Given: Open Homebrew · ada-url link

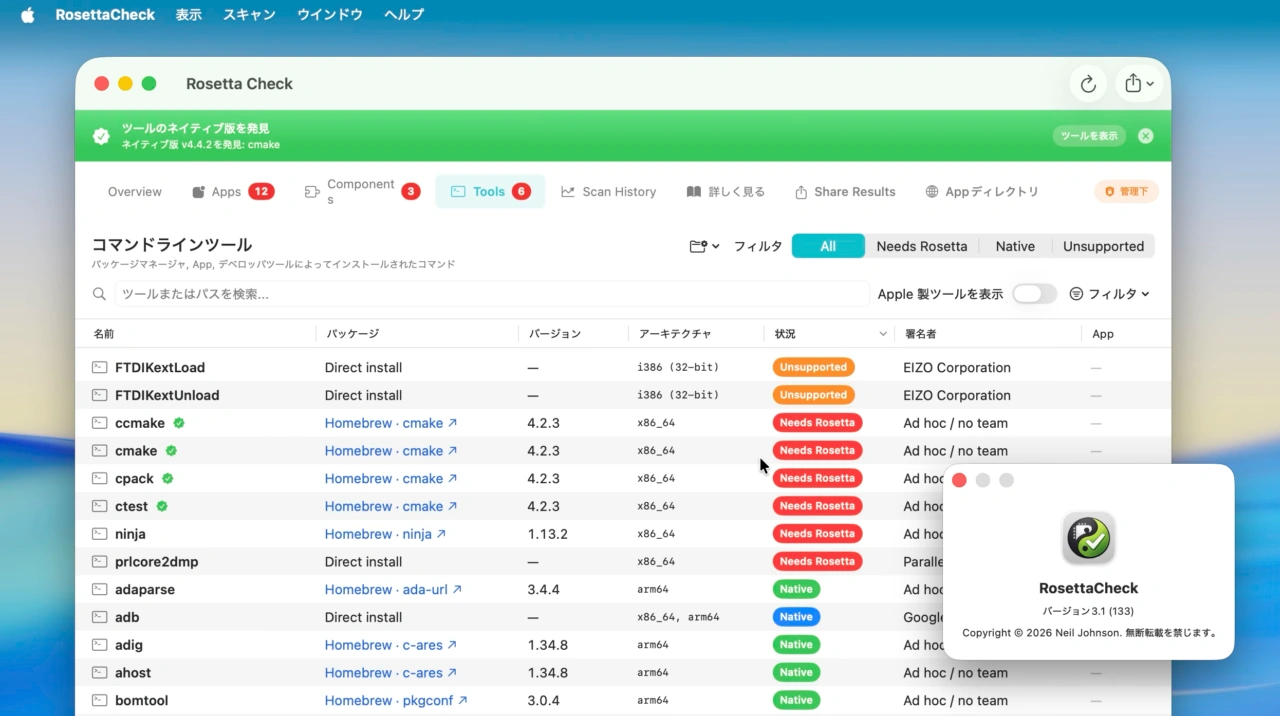Looking at the screenshot, I should [x=393, y=590].
